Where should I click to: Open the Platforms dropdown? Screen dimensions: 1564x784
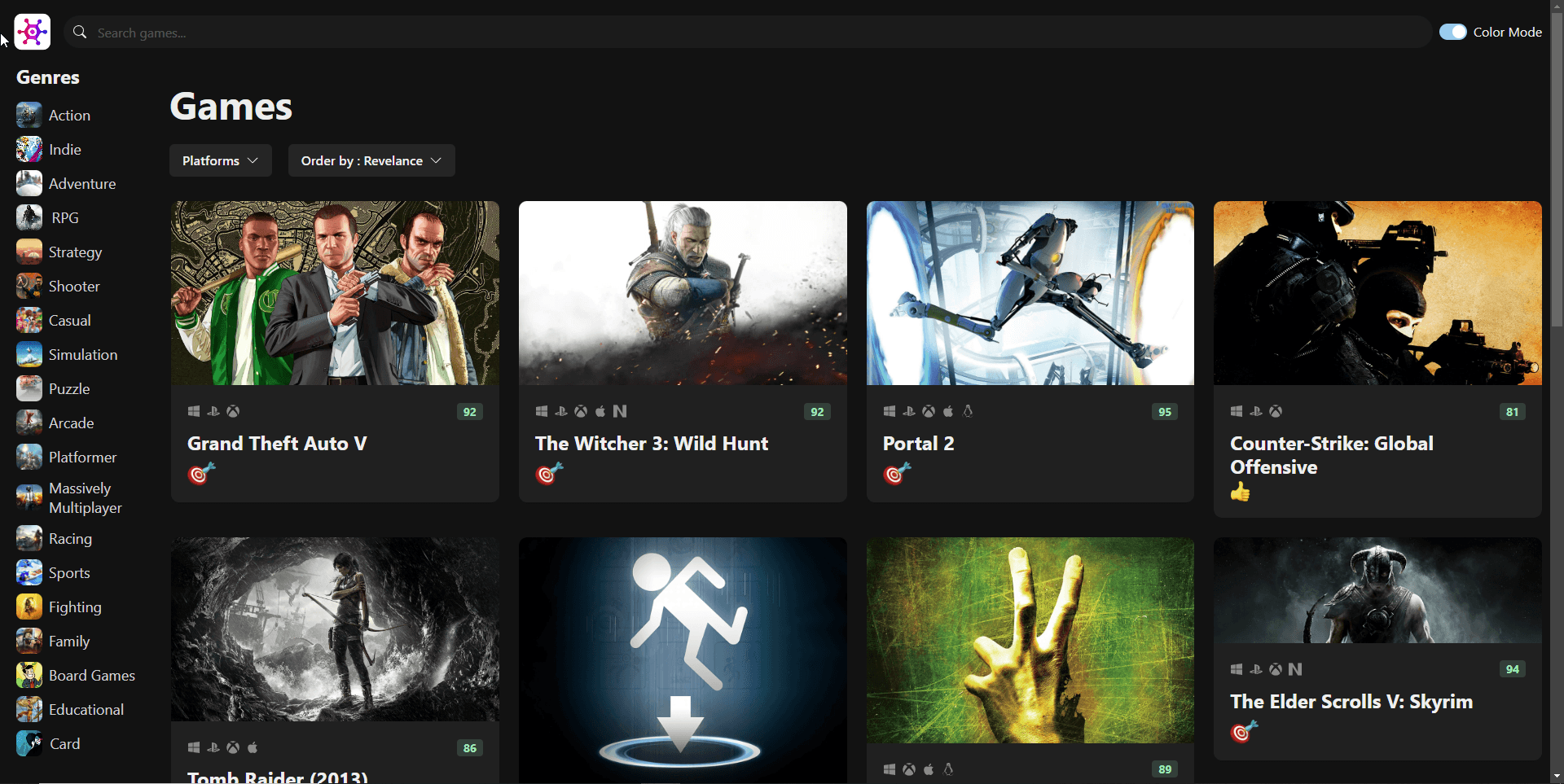pyautogui.click(x=220, y=160)
